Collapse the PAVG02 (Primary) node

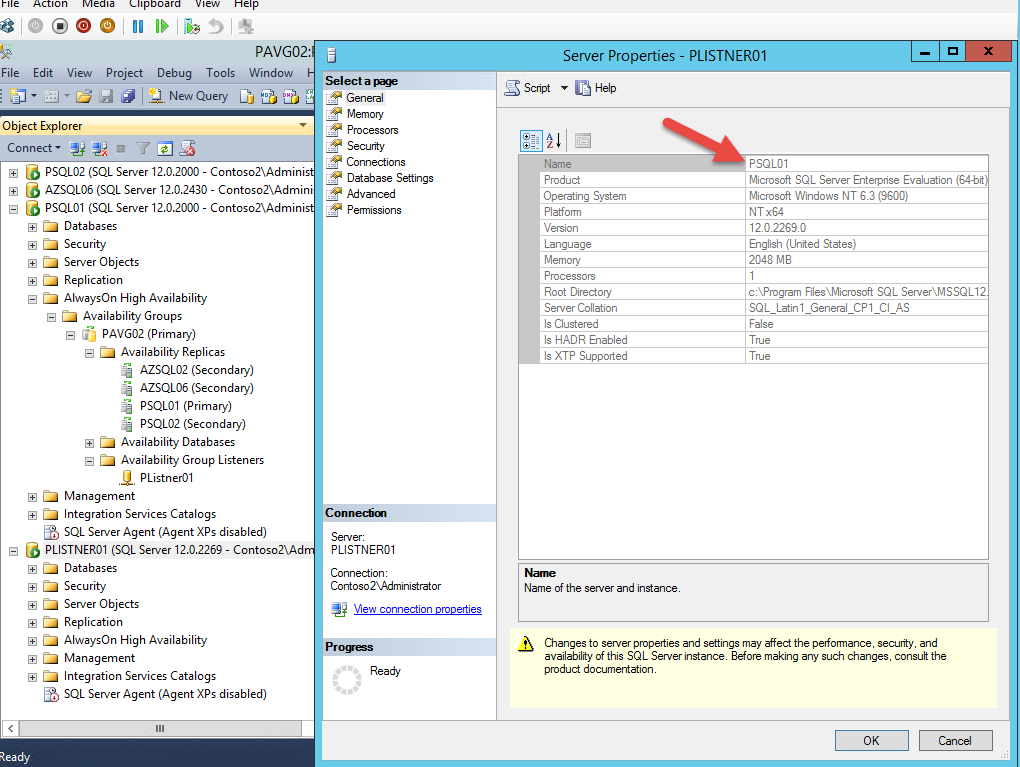click(70, 335)
